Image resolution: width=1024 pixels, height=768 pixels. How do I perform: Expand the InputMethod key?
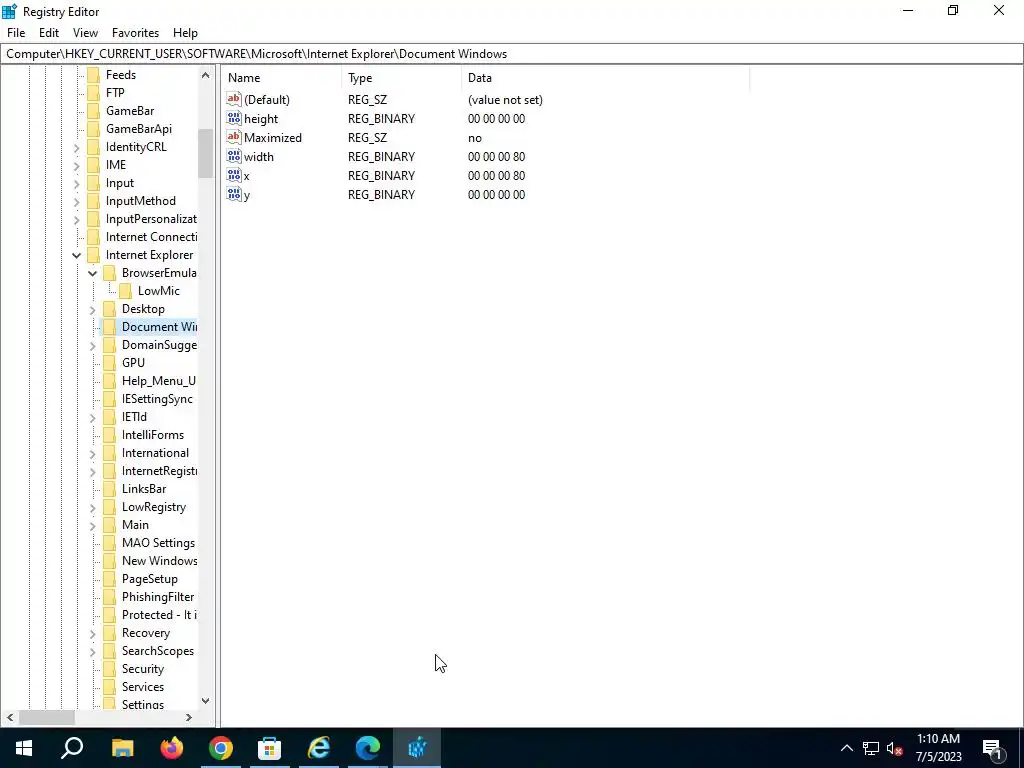76,202
